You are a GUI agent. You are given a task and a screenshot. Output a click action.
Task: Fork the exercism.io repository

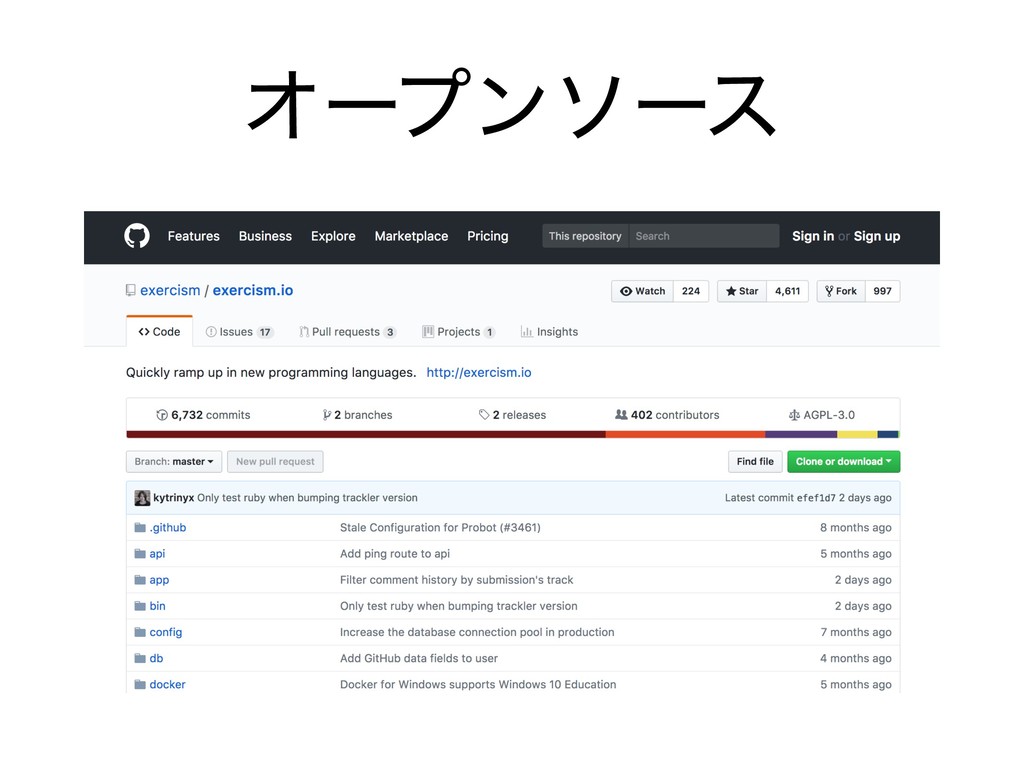click(839, 291)
